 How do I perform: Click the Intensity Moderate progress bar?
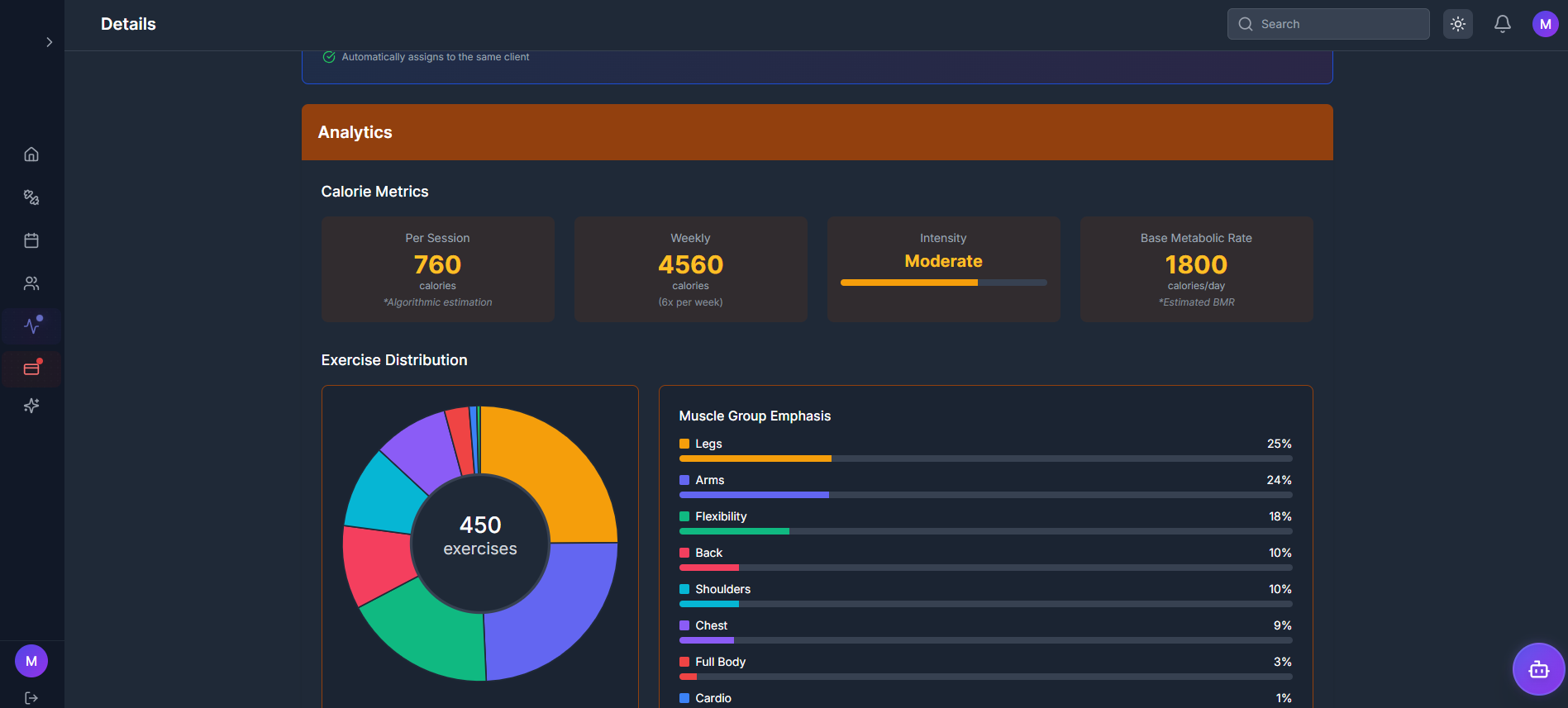click(x=943, y=283)
